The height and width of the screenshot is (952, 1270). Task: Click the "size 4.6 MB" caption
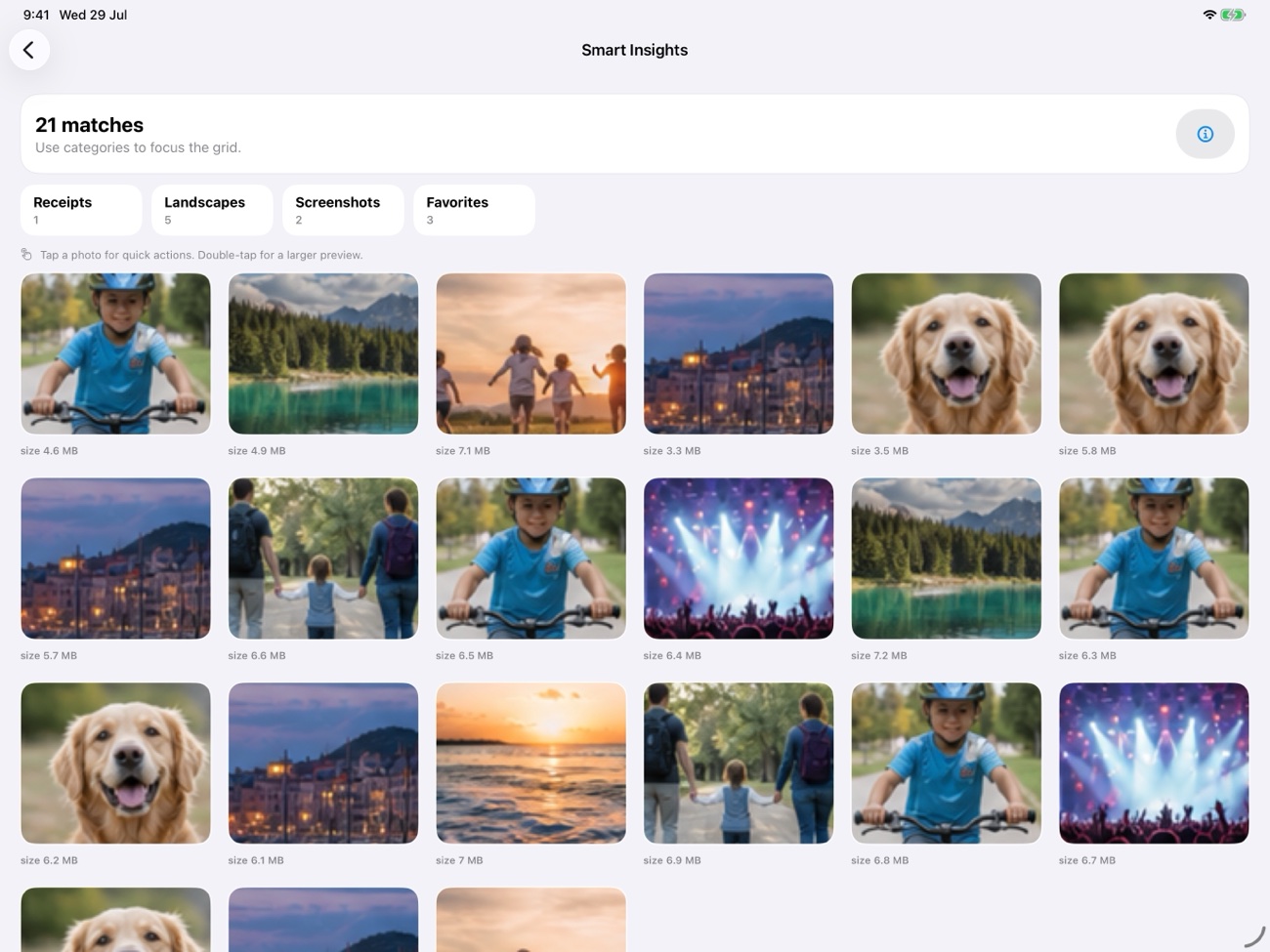pos(49,451)
